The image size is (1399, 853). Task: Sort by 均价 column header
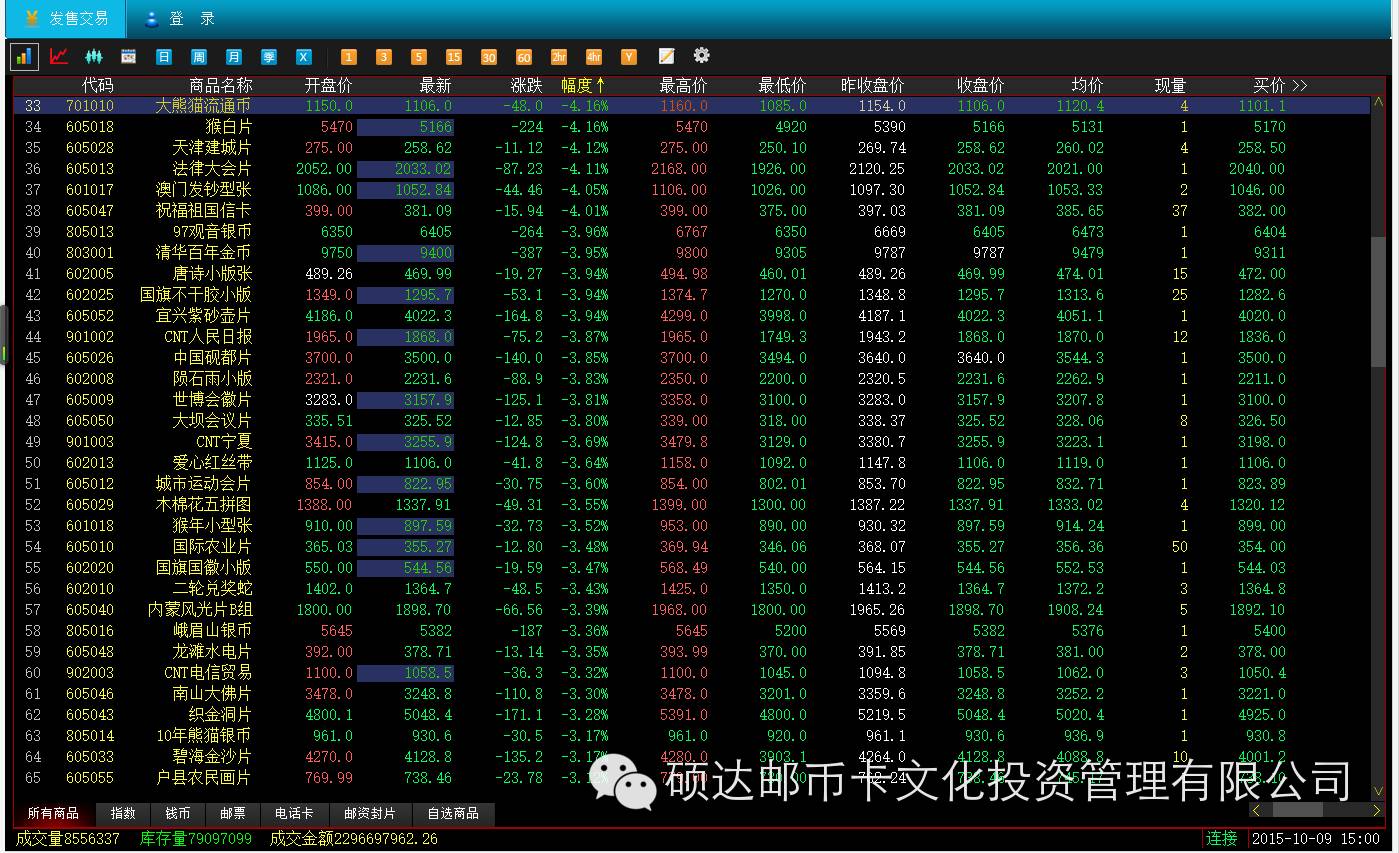pyautogui.click(x=1088, y=86)
